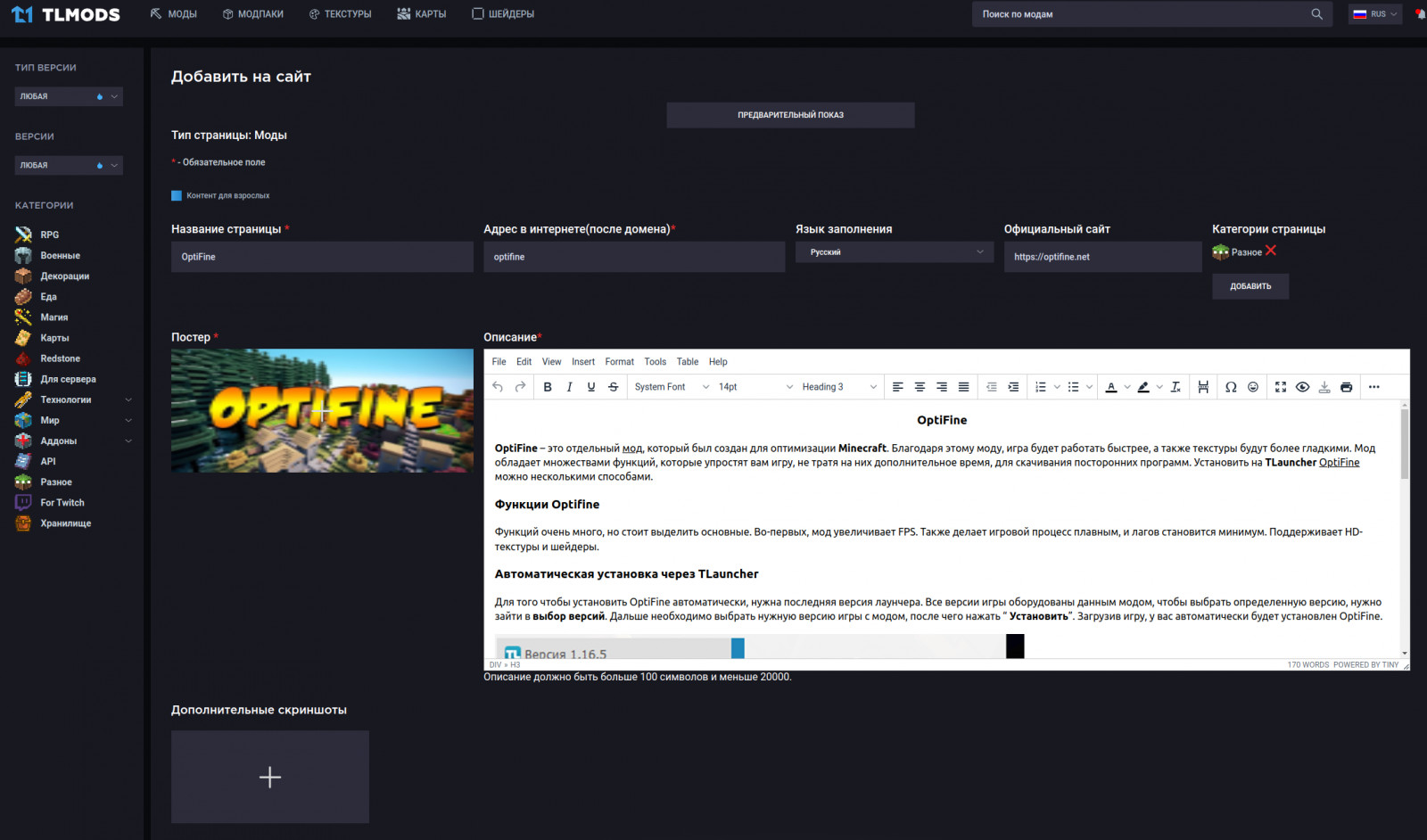The width and height of the screenshot is (1427, 840).
Task: Insert a numbered list
Action: point(1041,387)
